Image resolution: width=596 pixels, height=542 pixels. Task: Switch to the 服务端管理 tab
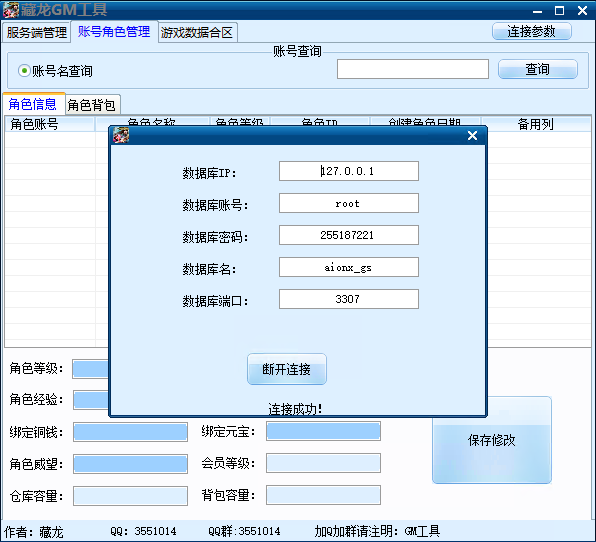tap(36, 32)
